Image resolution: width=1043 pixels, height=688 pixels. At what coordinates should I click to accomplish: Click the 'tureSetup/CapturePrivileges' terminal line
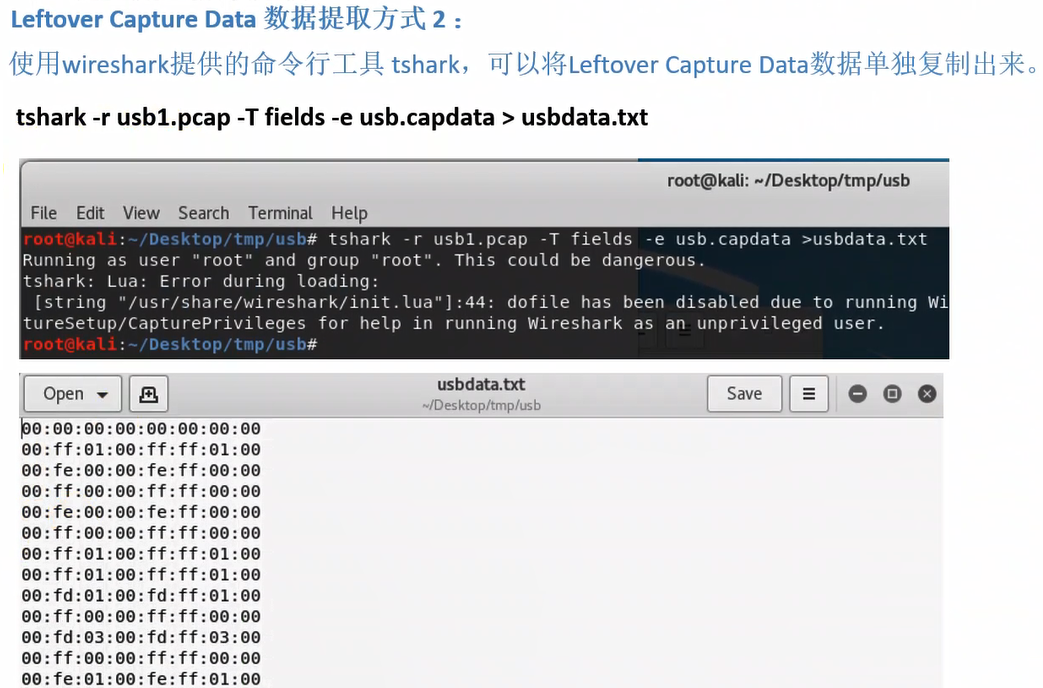pos(454,324)
